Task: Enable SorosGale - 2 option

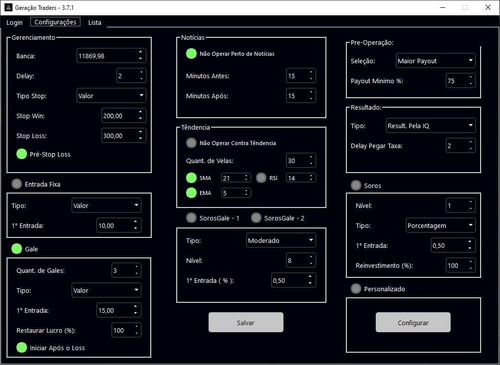Action: point(256,218)
